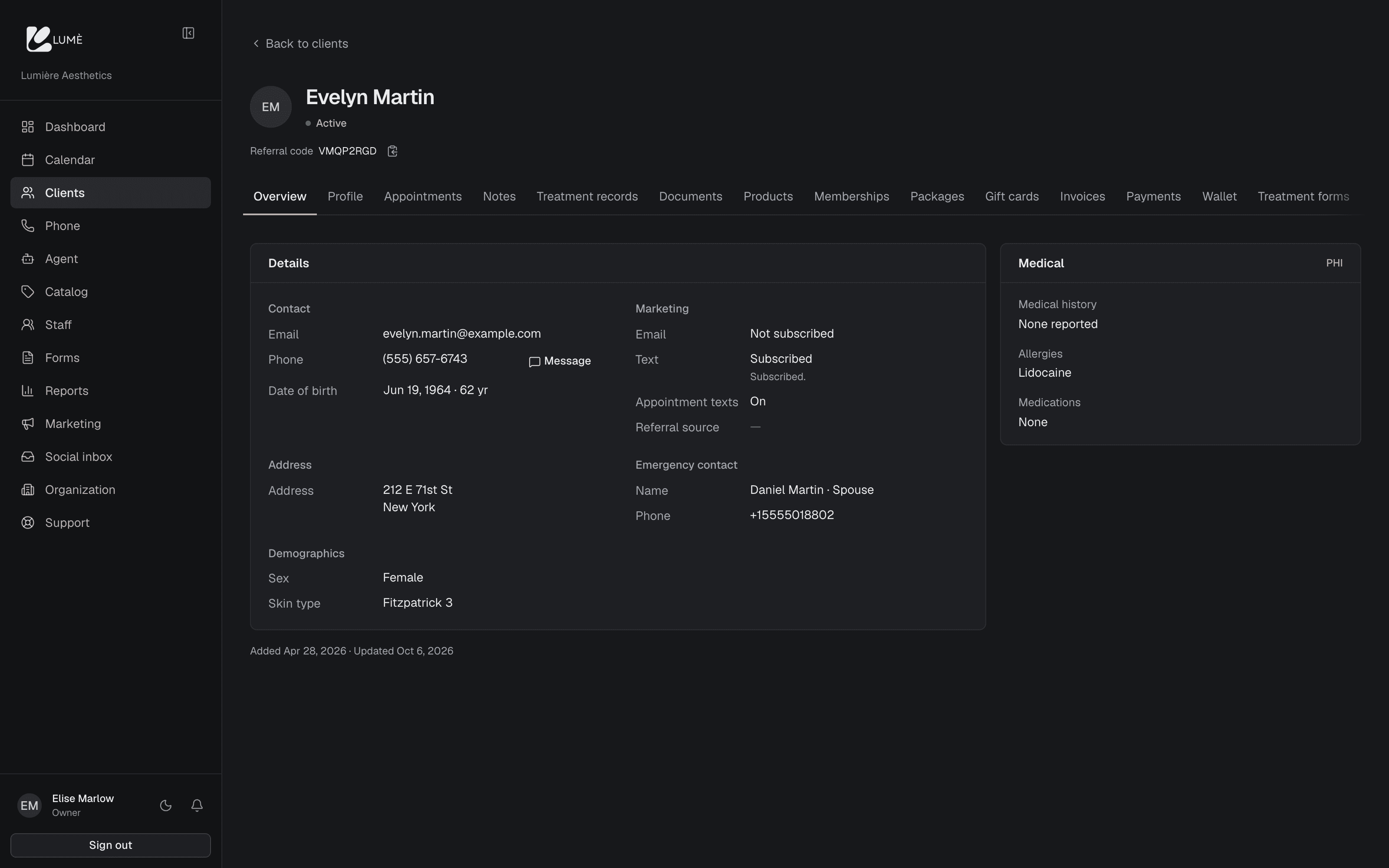The image size is (1389, 868).
Task: Open the Invoices tab
Action: [1083, 196]
